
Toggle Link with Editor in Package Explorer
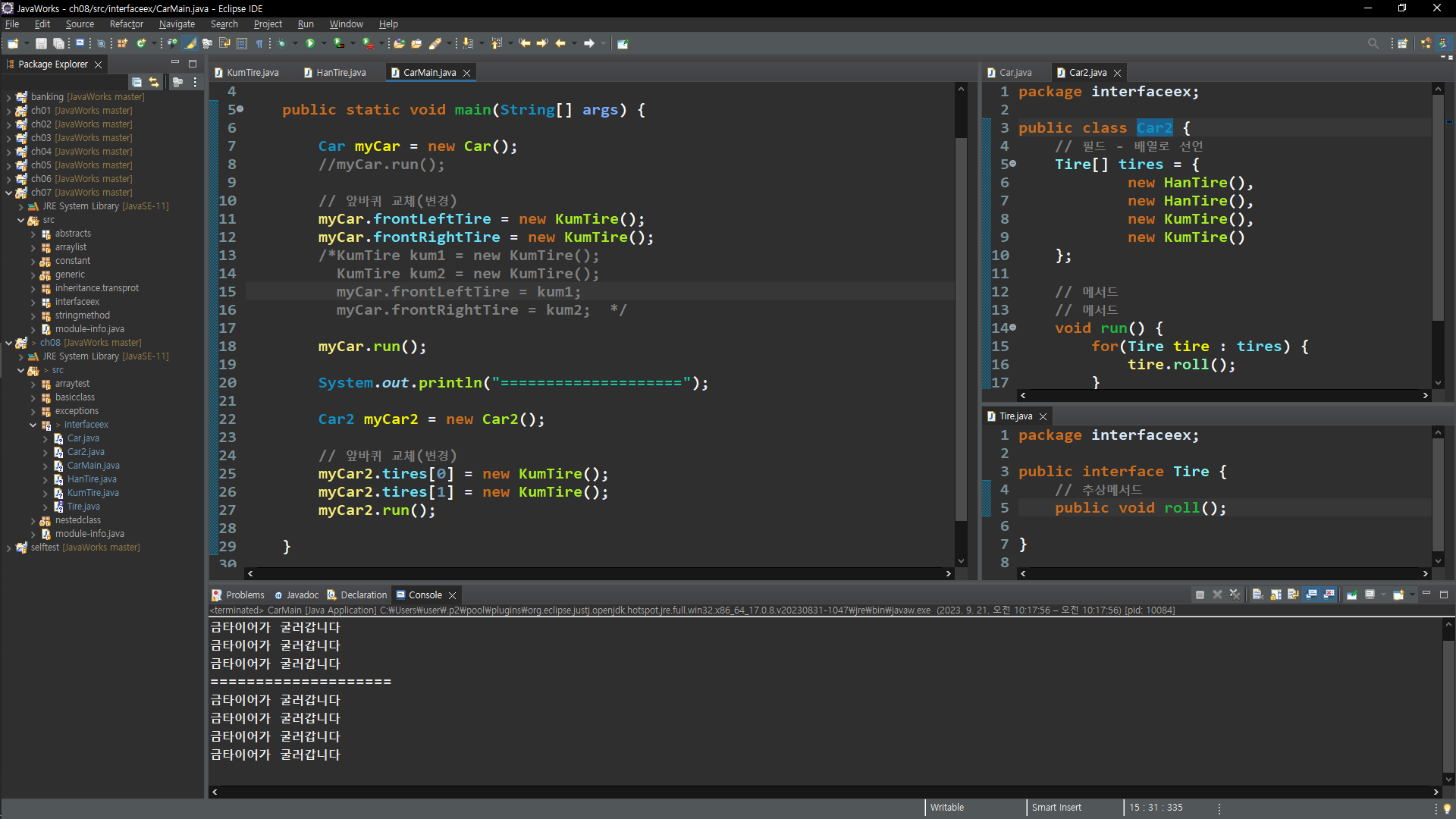click(154, 82)
